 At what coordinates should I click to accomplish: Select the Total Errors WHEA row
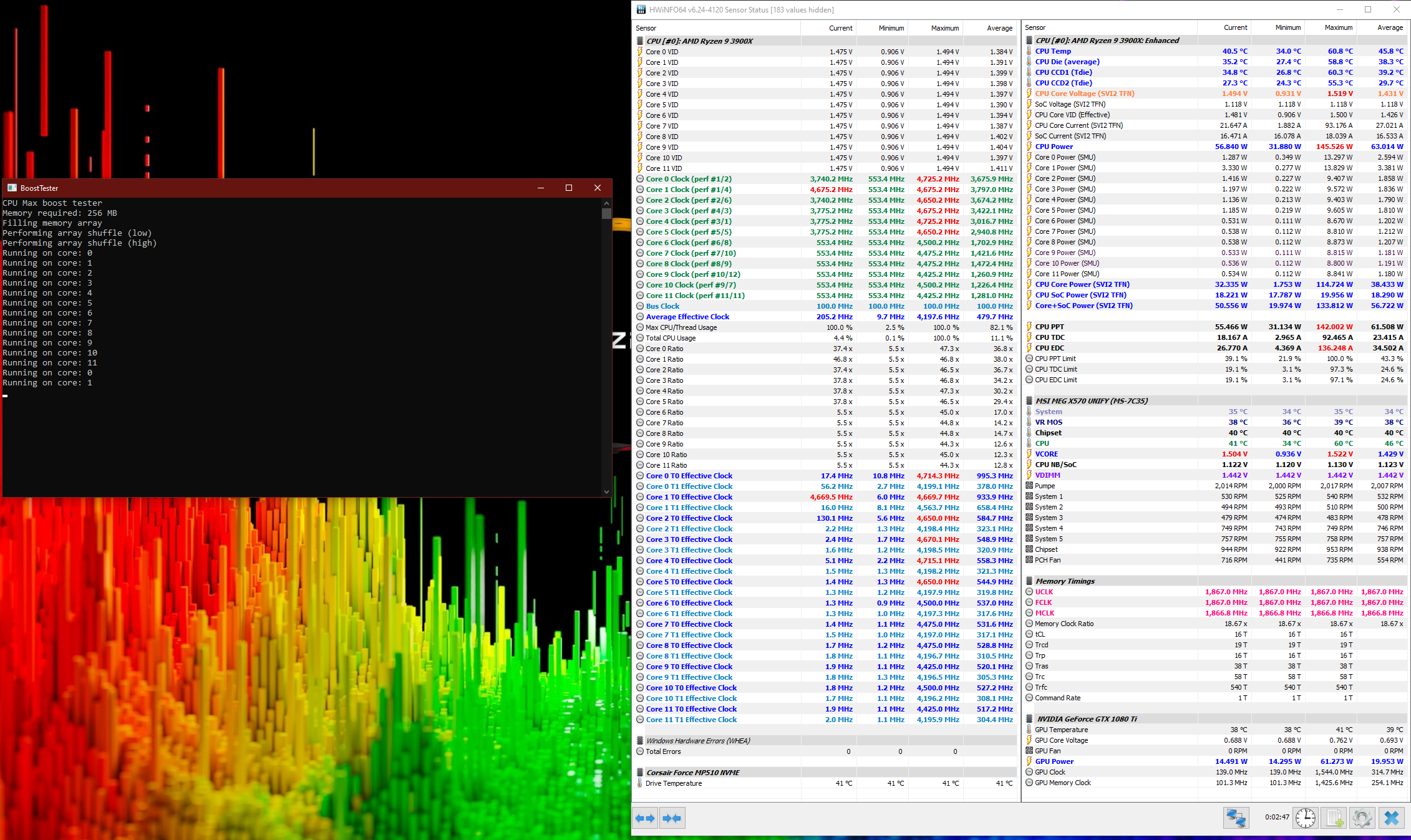tap(663, 751)
